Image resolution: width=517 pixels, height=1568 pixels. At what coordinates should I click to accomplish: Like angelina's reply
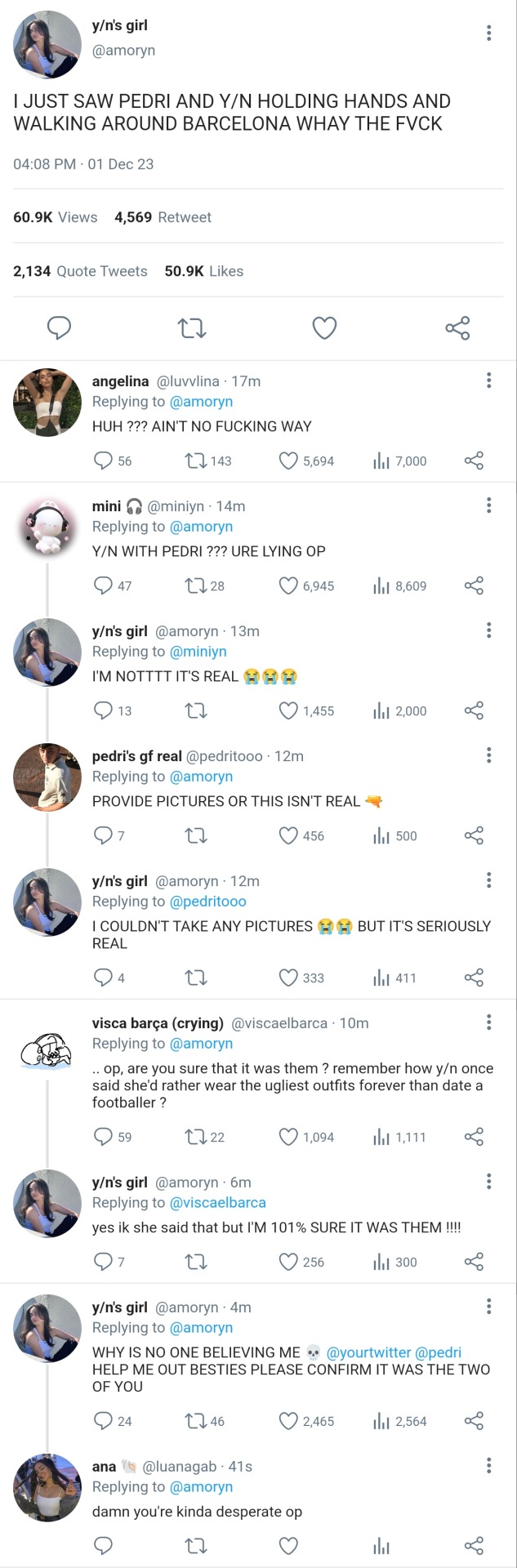pos(288,461)
